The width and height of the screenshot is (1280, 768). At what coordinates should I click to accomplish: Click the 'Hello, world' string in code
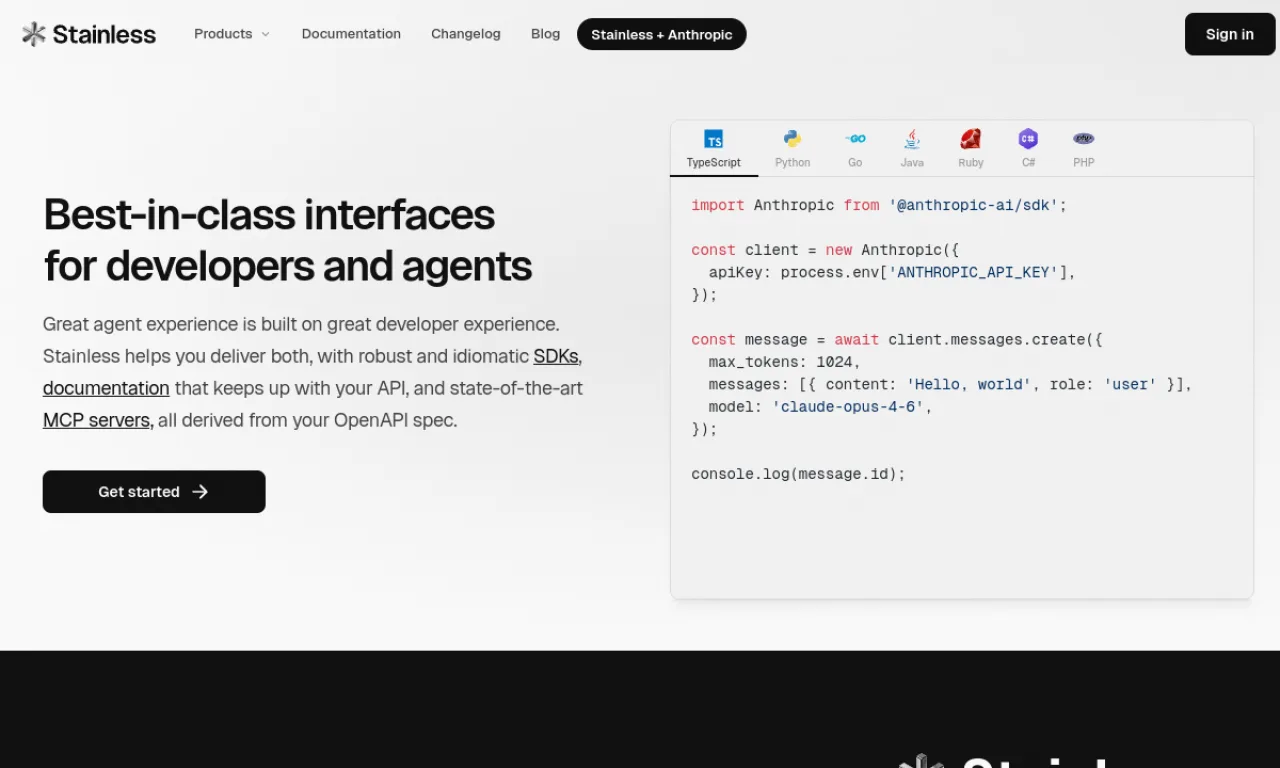(969, 384)
